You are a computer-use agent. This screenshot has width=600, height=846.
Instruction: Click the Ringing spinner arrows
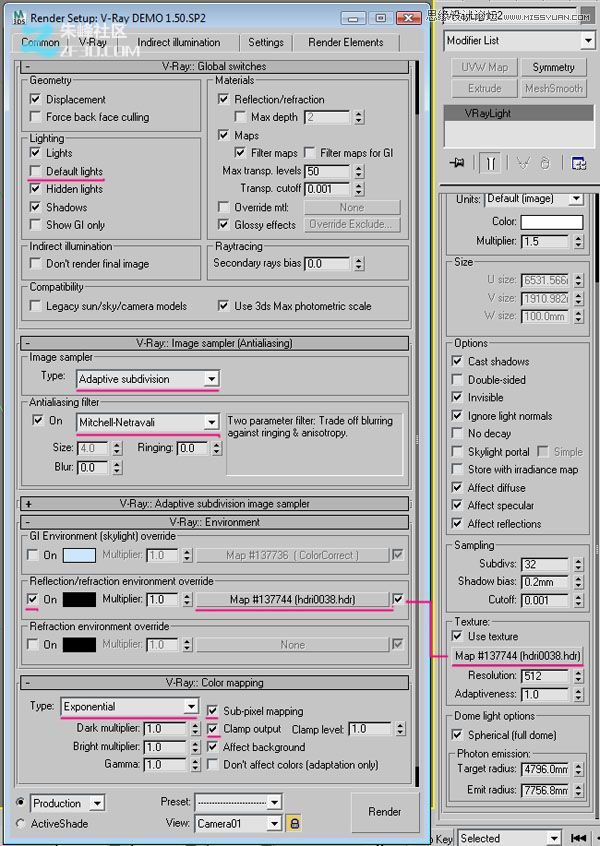click(216, 448)
